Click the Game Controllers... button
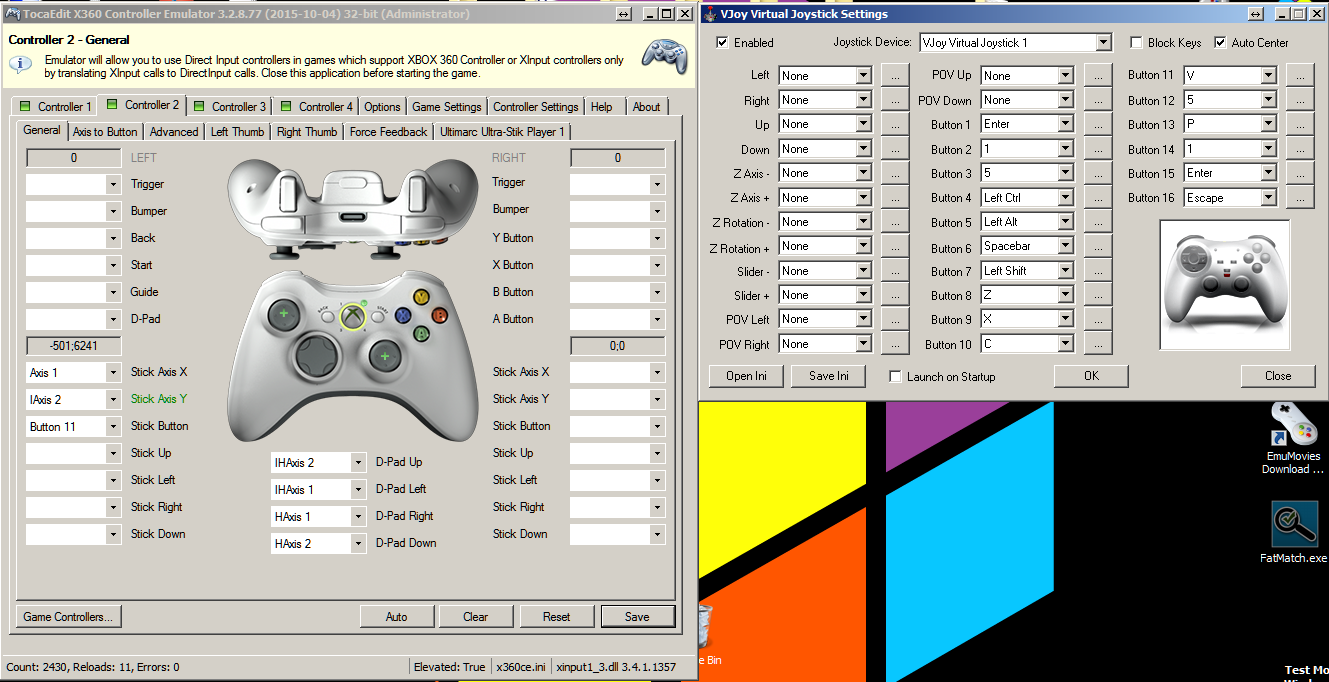1329x682 pixels. 68,617
